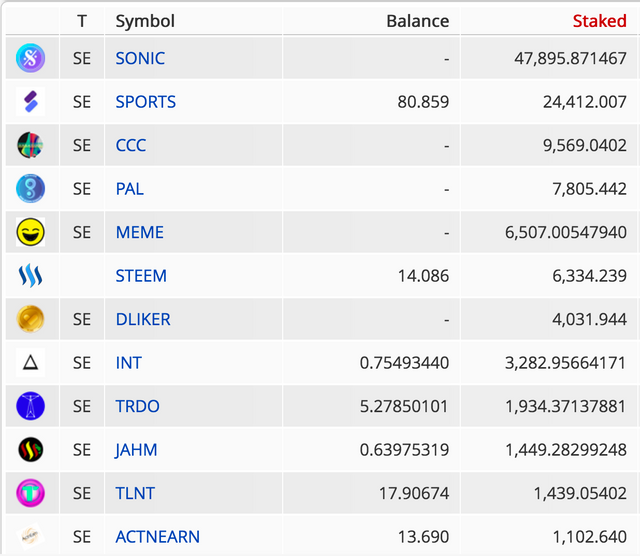Click the SPORTS token logo
Image resolution: width=640 pixels, height=556 pixels.
[x=30, y=102]
